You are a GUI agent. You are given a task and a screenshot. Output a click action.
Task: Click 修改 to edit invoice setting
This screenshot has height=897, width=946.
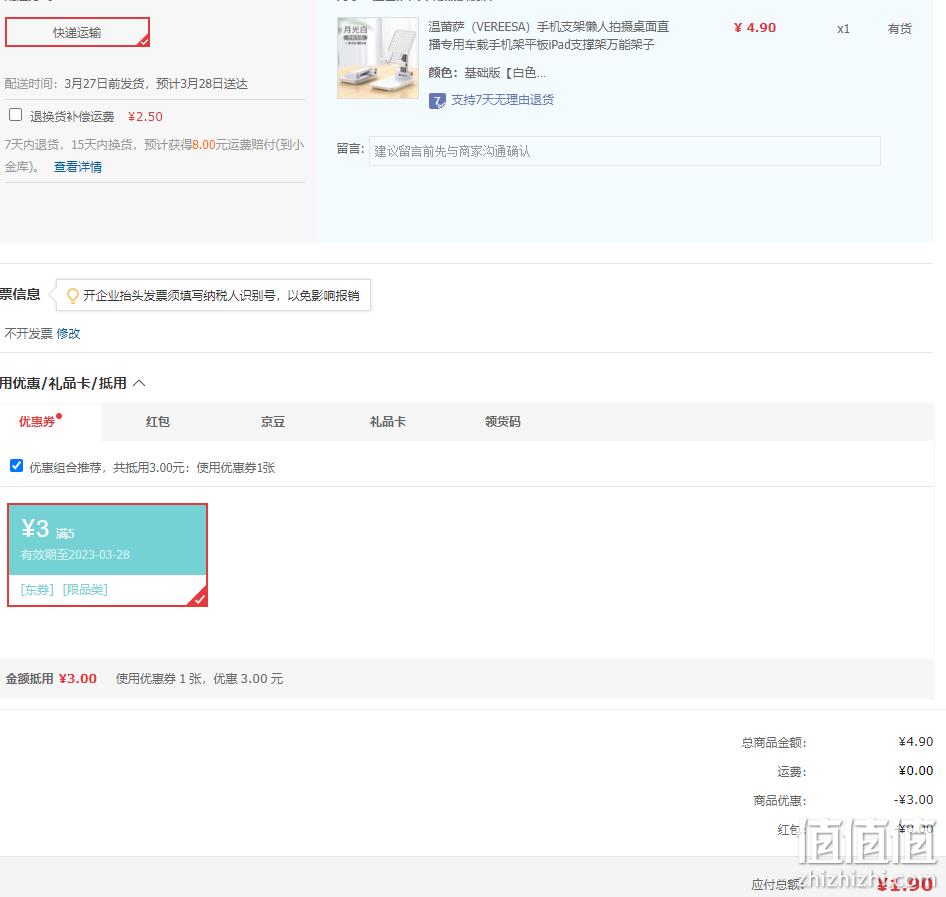(x=68, y=334)
